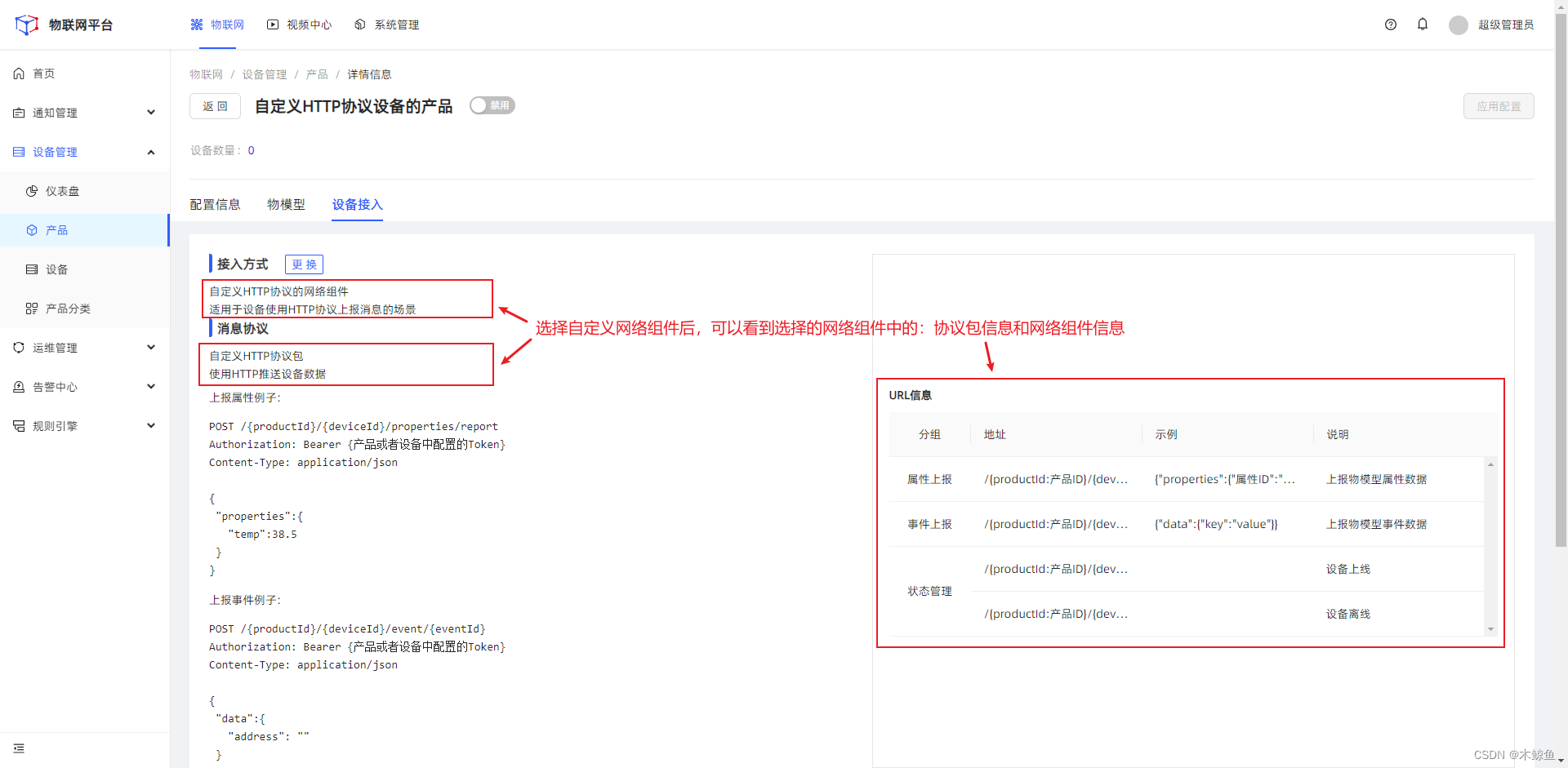The image size is (1568, 768).
Task: Click the 告警中心 alarm icon
Action: (x=19, y=387)
